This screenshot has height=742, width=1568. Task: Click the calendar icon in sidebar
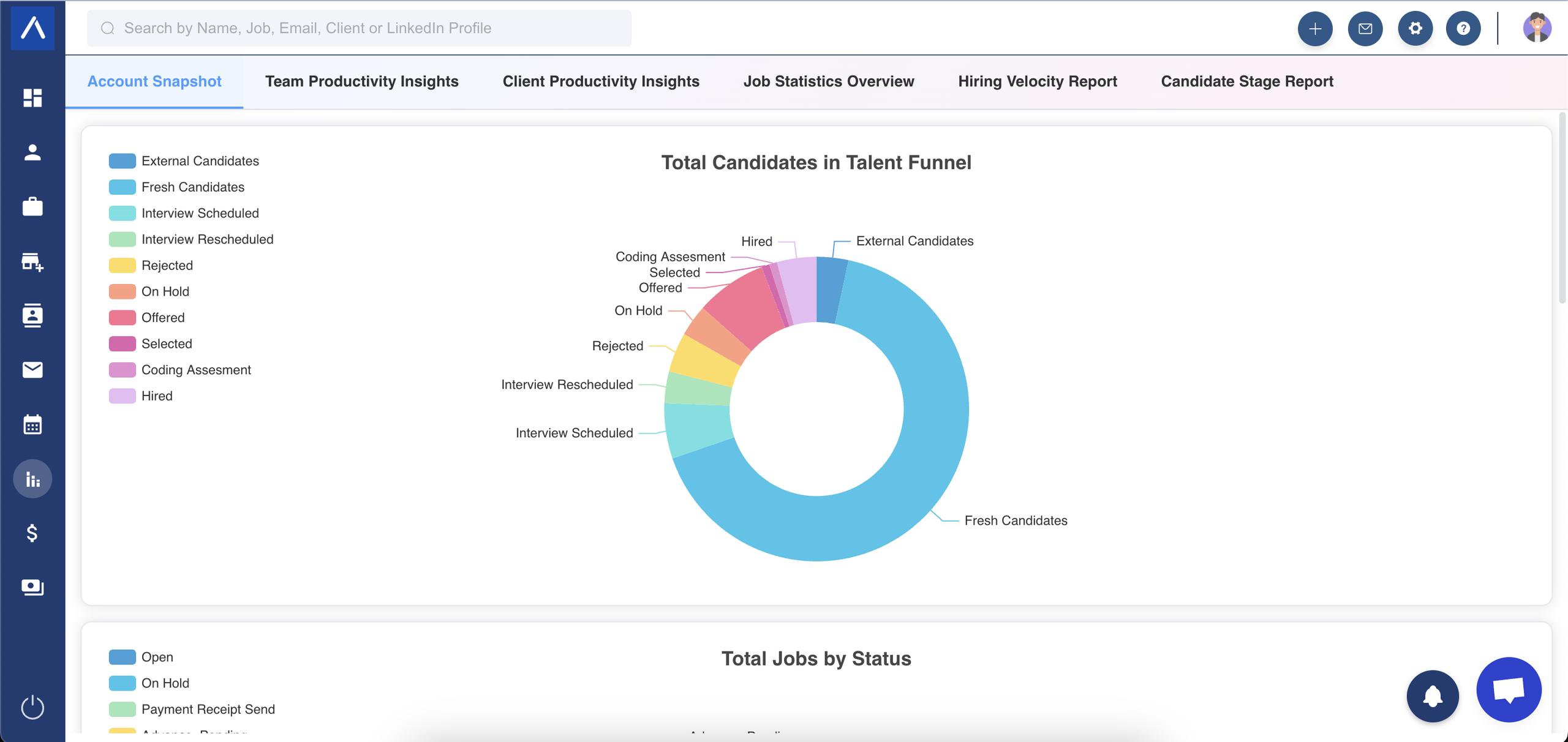(x=32, y=424)
